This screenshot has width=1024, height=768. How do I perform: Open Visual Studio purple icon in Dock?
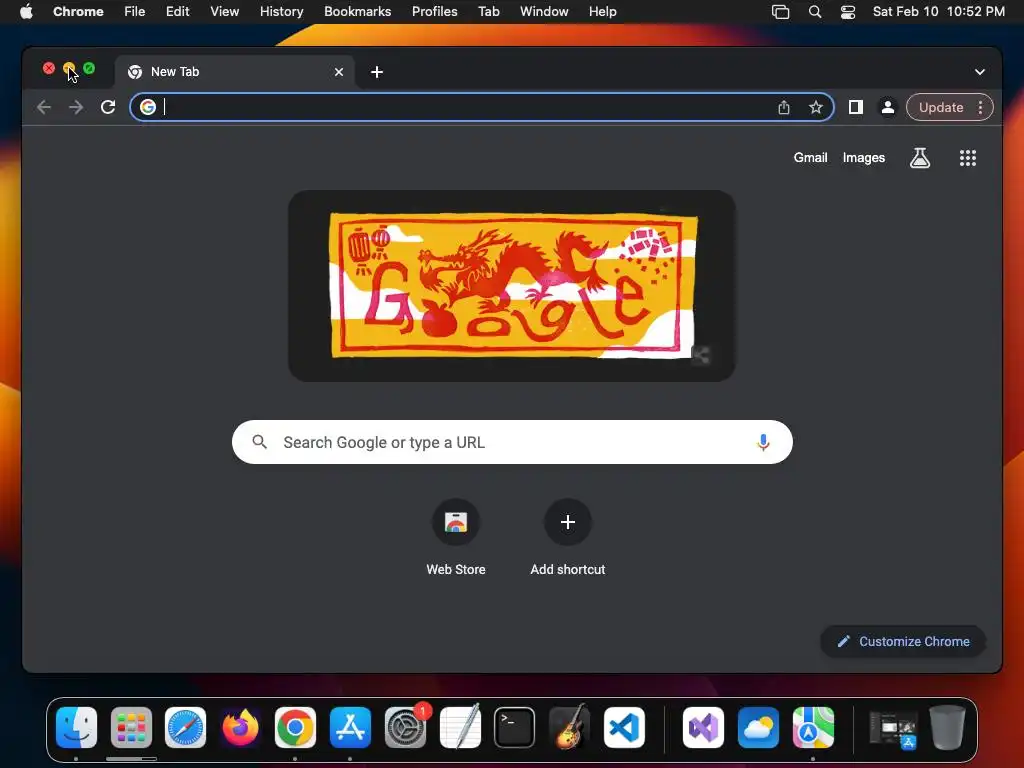[x=703, y=727]
